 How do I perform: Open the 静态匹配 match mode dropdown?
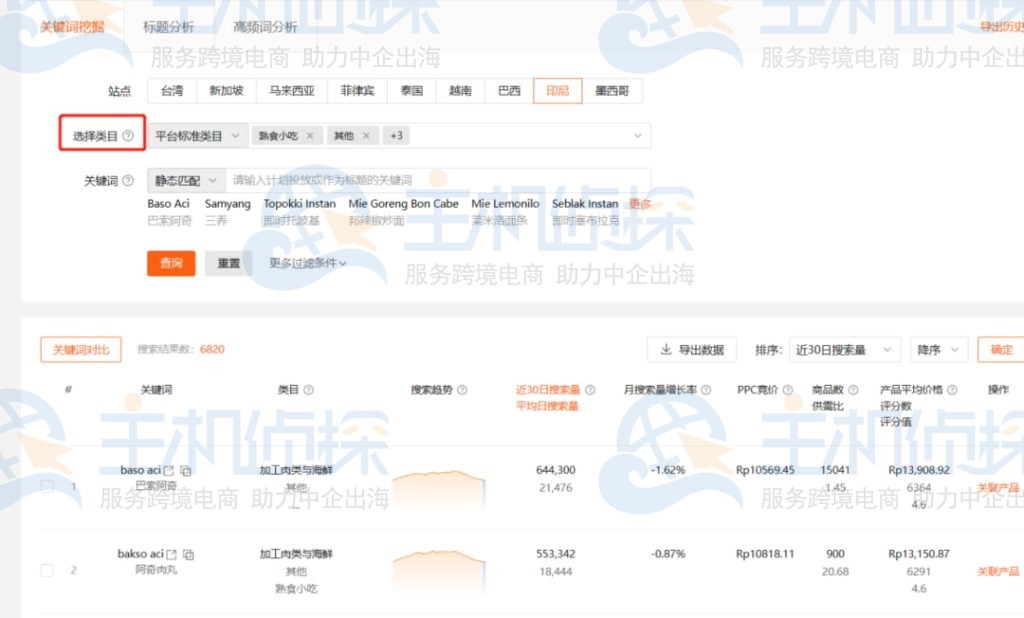186,180
